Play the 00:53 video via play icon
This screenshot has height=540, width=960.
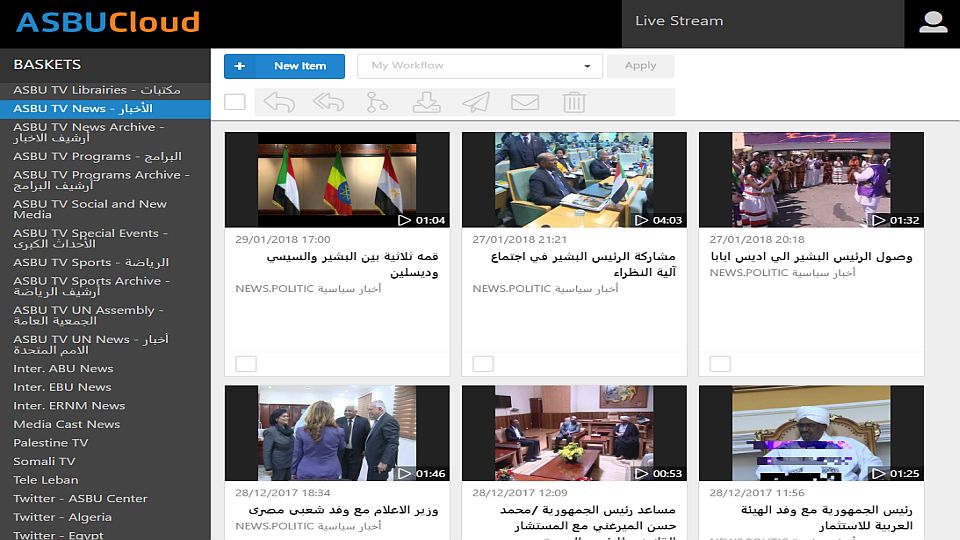pos(641,473)
